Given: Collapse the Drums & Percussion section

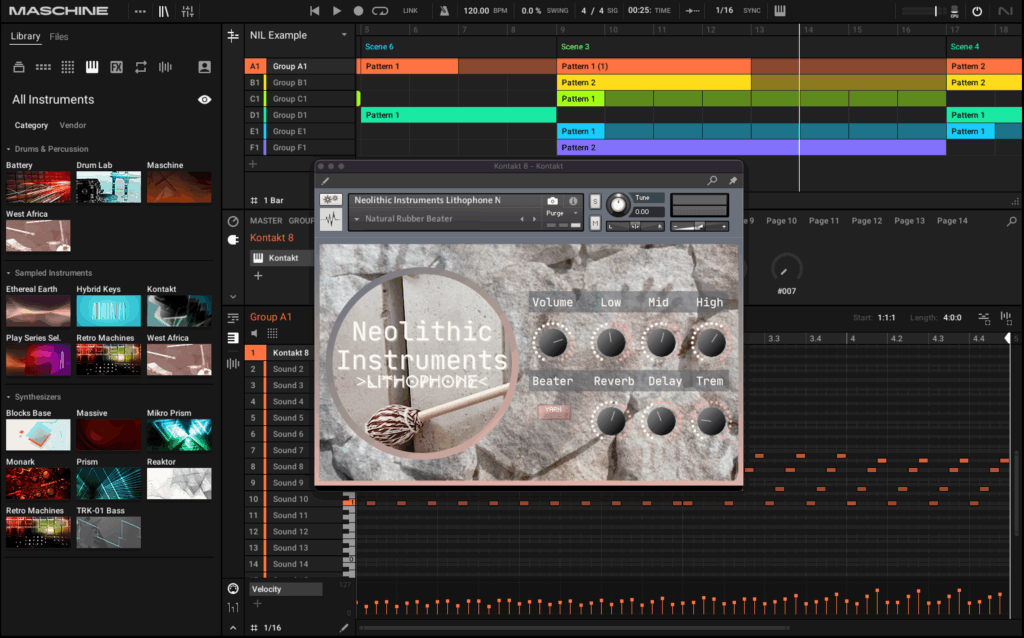Looking at the screenshot, I should [8, 149].
